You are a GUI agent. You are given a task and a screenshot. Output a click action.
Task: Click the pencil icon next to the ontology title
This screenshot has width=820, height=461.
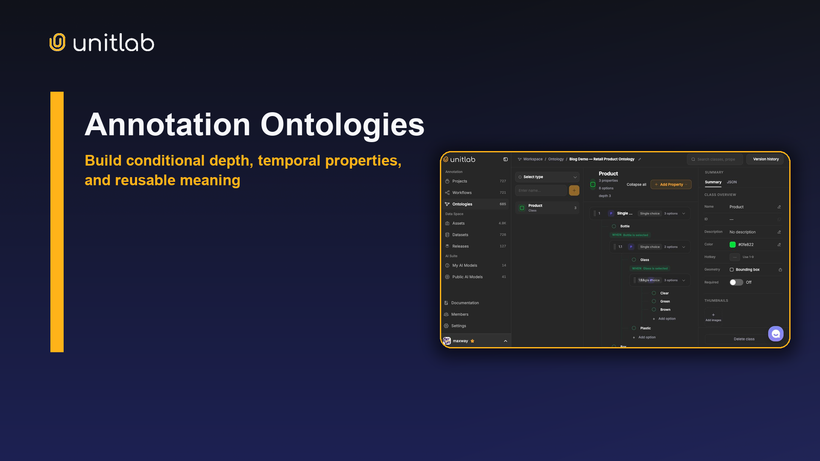pos(639,159)
